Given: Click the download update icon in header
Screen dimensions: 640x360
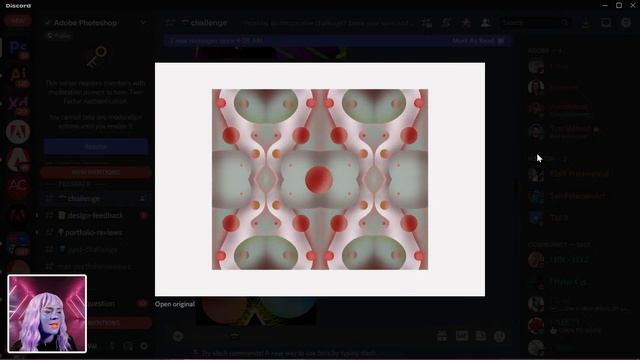Looking at the screenshot, I should click(x=586, y=23).
